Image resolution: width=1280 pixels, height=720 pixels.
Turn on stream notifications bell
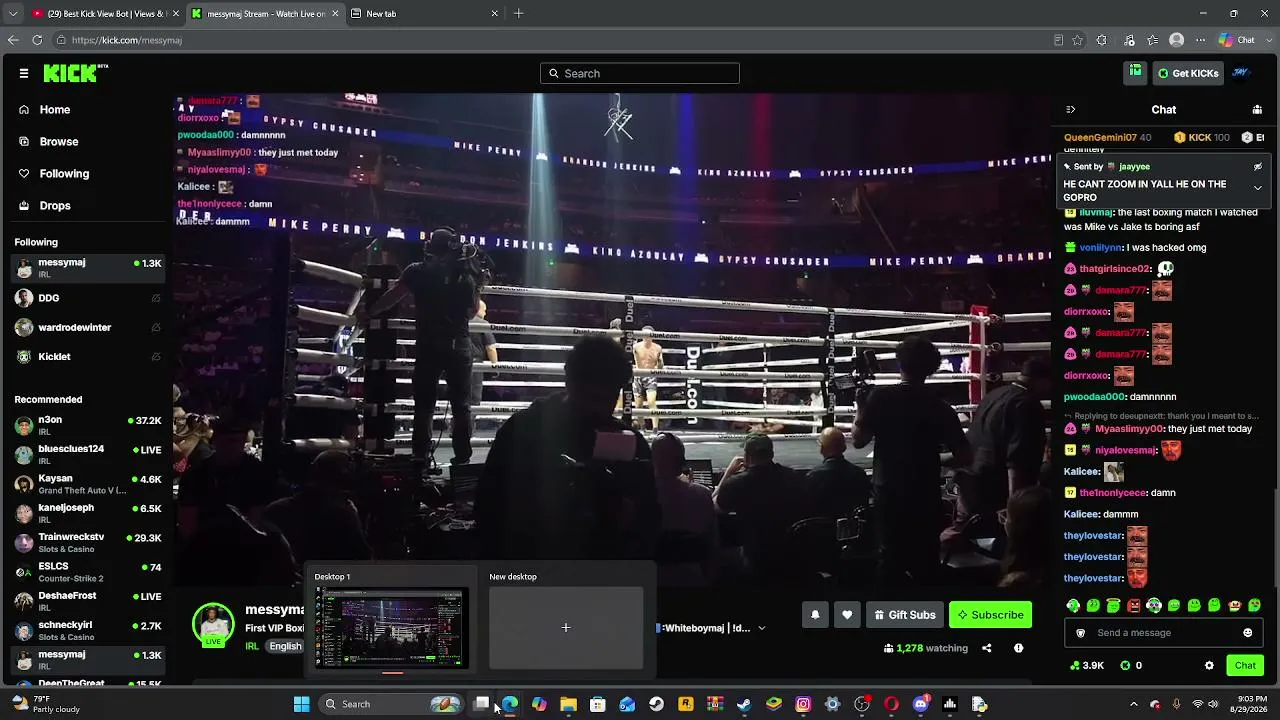pyautogui.click(x=815, y=615)
